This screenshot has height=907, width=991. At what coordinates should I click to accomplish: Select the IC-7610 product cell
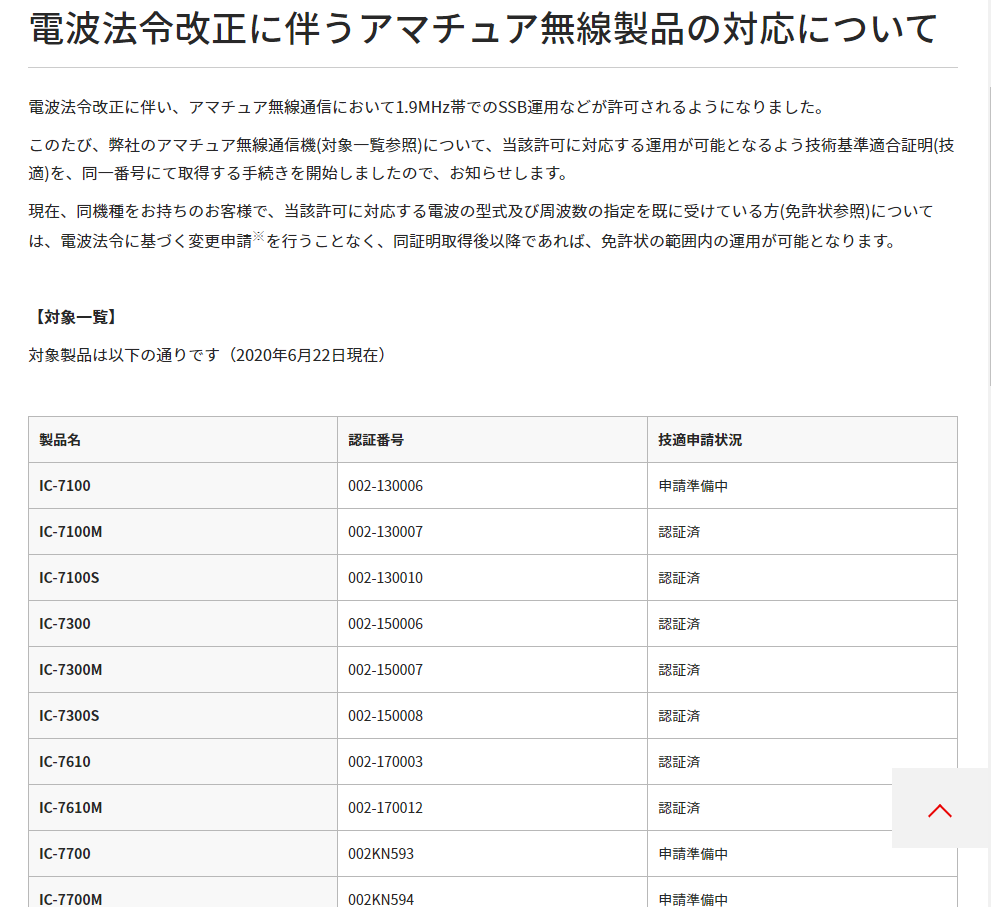[x=183, y=762]
